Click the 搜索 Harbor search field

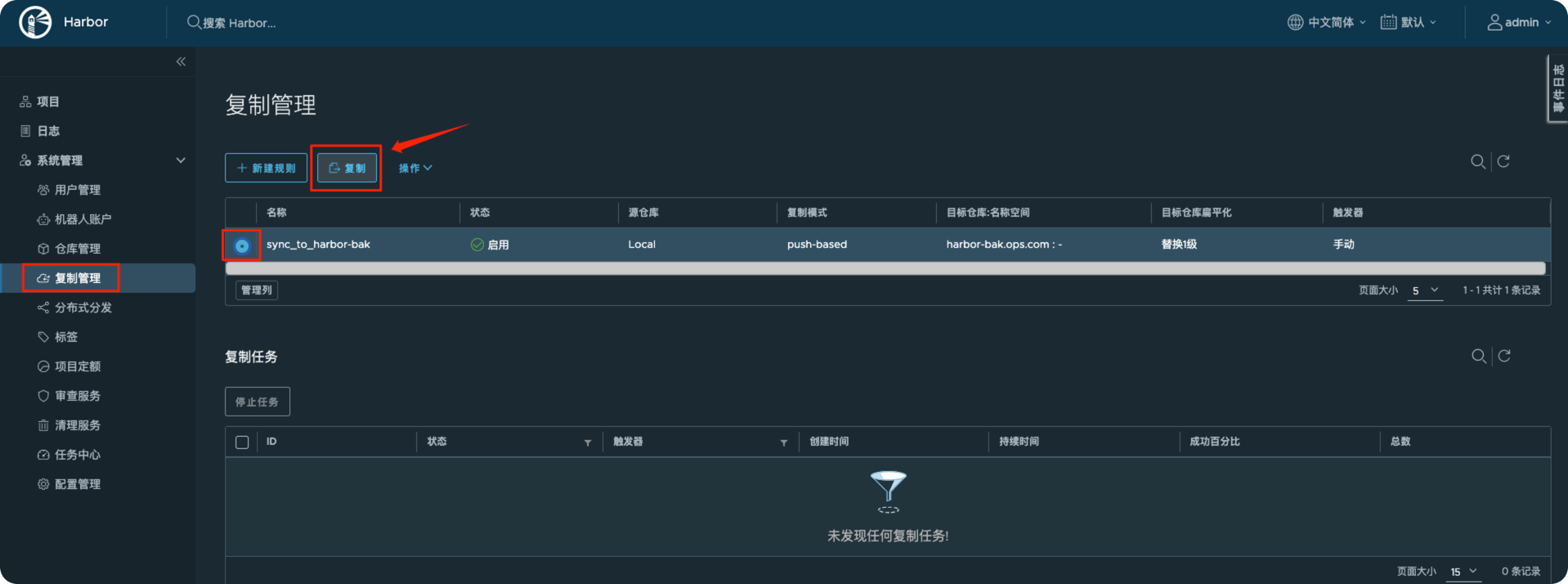(x=240, y=23)
